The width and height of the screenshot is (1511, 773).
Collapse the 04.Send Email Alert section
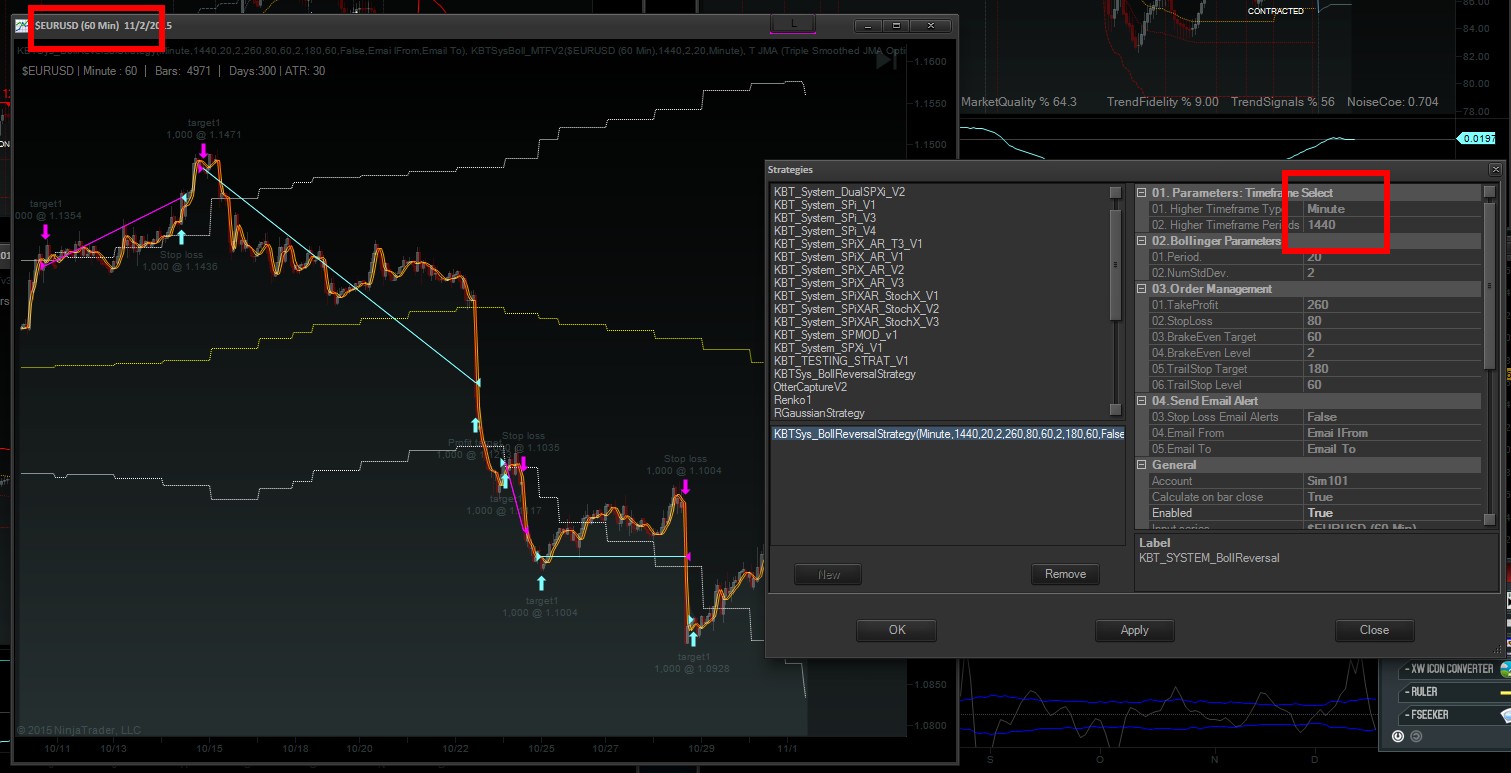1143,401
